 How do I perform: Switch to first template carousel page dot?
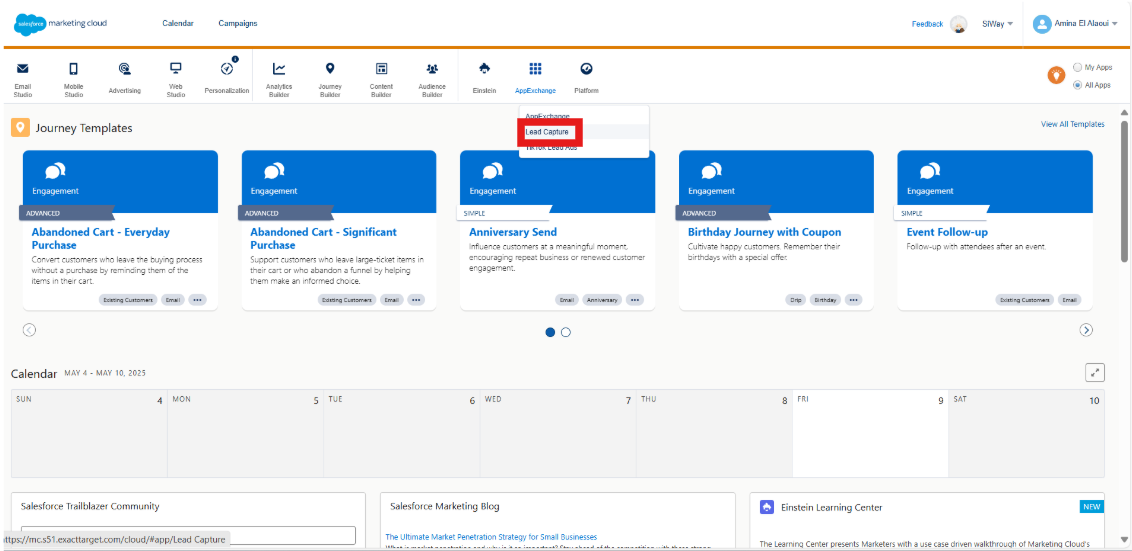point(550,332)
